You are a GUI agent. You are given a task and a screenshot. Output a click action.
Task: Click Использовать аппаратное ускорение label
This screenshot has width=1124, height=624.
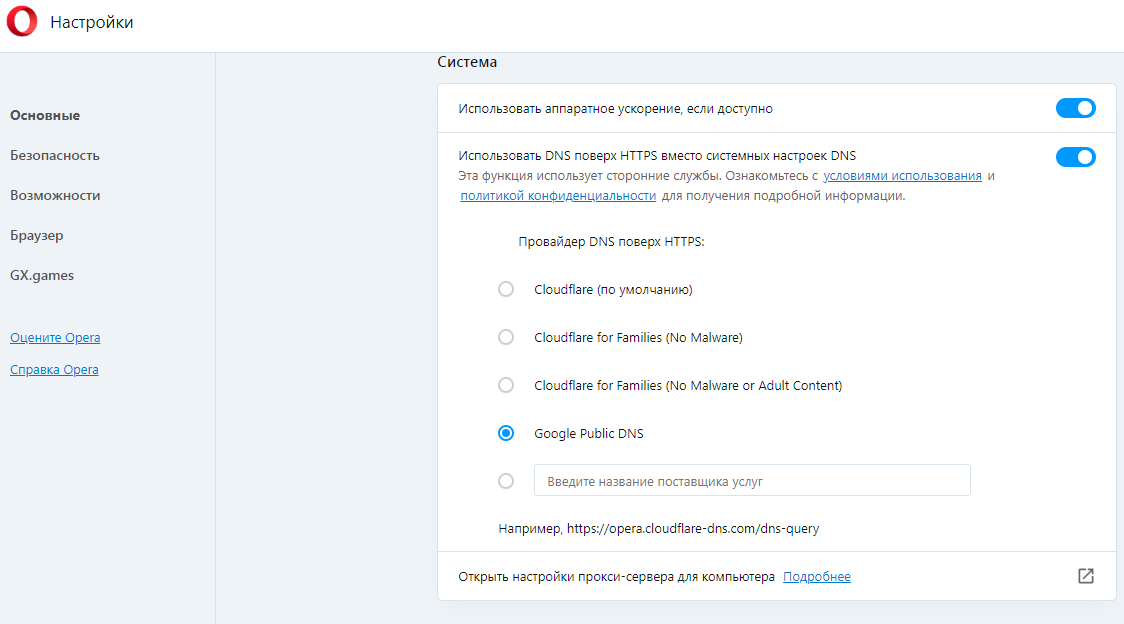[616, 109]
